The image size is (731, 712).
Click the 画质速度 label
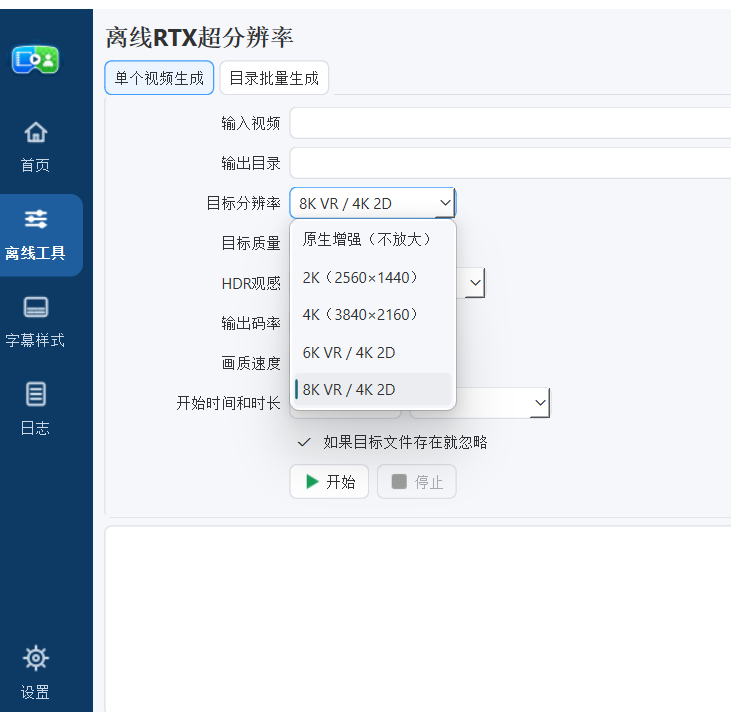(x=251, y=363)
